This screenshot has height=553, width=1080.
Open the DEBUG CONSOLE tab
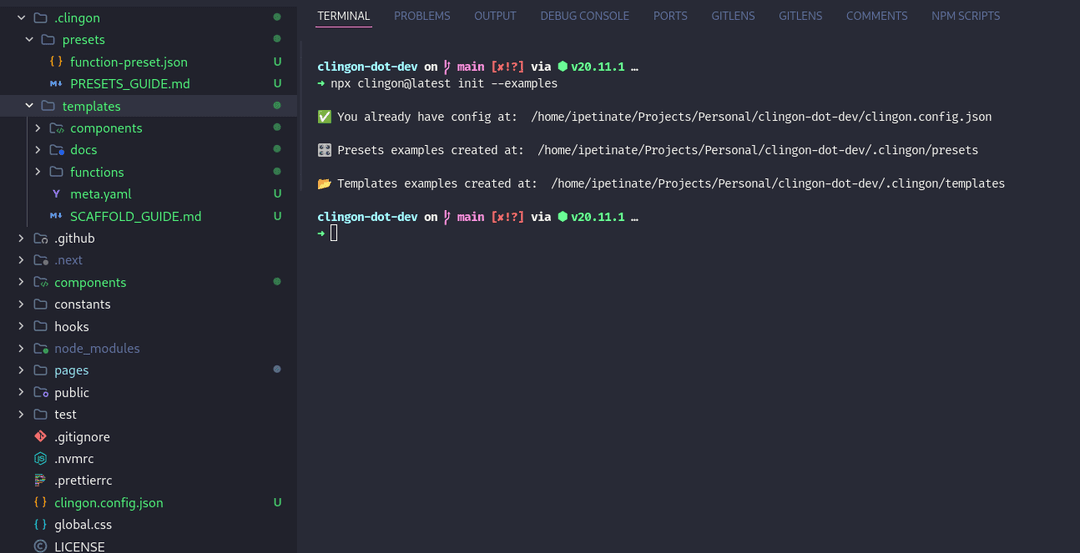click(x=584, y=16)
